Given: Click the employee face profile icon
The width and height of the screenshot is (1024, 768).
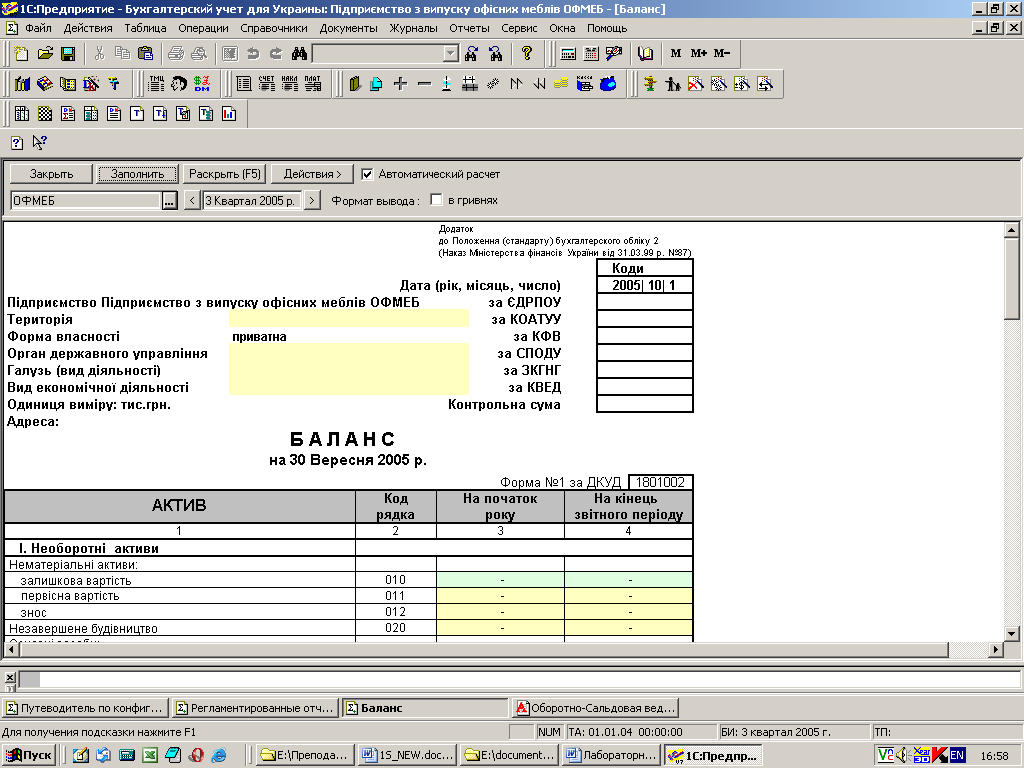Looking at the screenshot, I should [x=178, y=84].
